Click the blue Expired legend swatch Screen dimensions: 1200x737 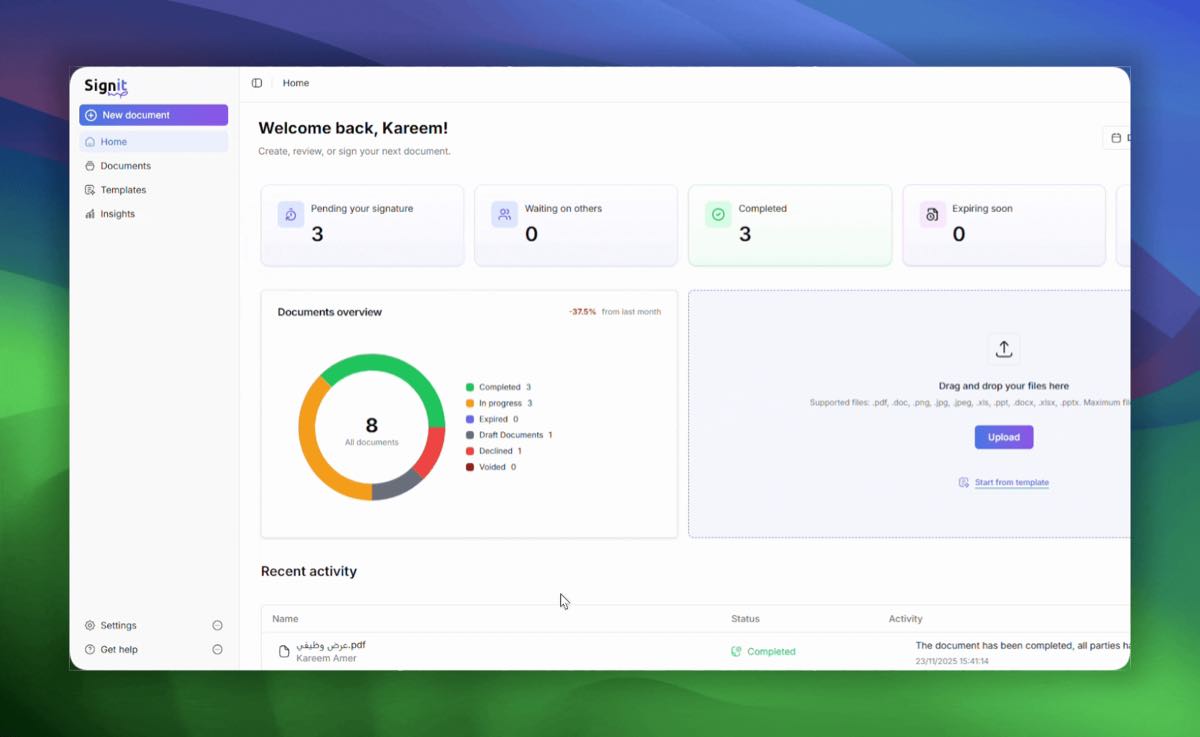pos(470,419)
